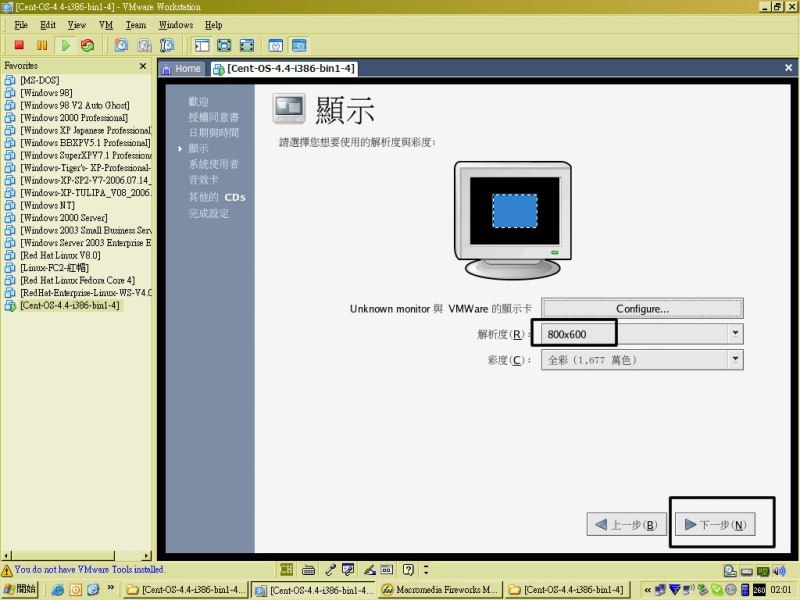Open the Manage Snapshots toolbar icon

[x=167, y=45]
